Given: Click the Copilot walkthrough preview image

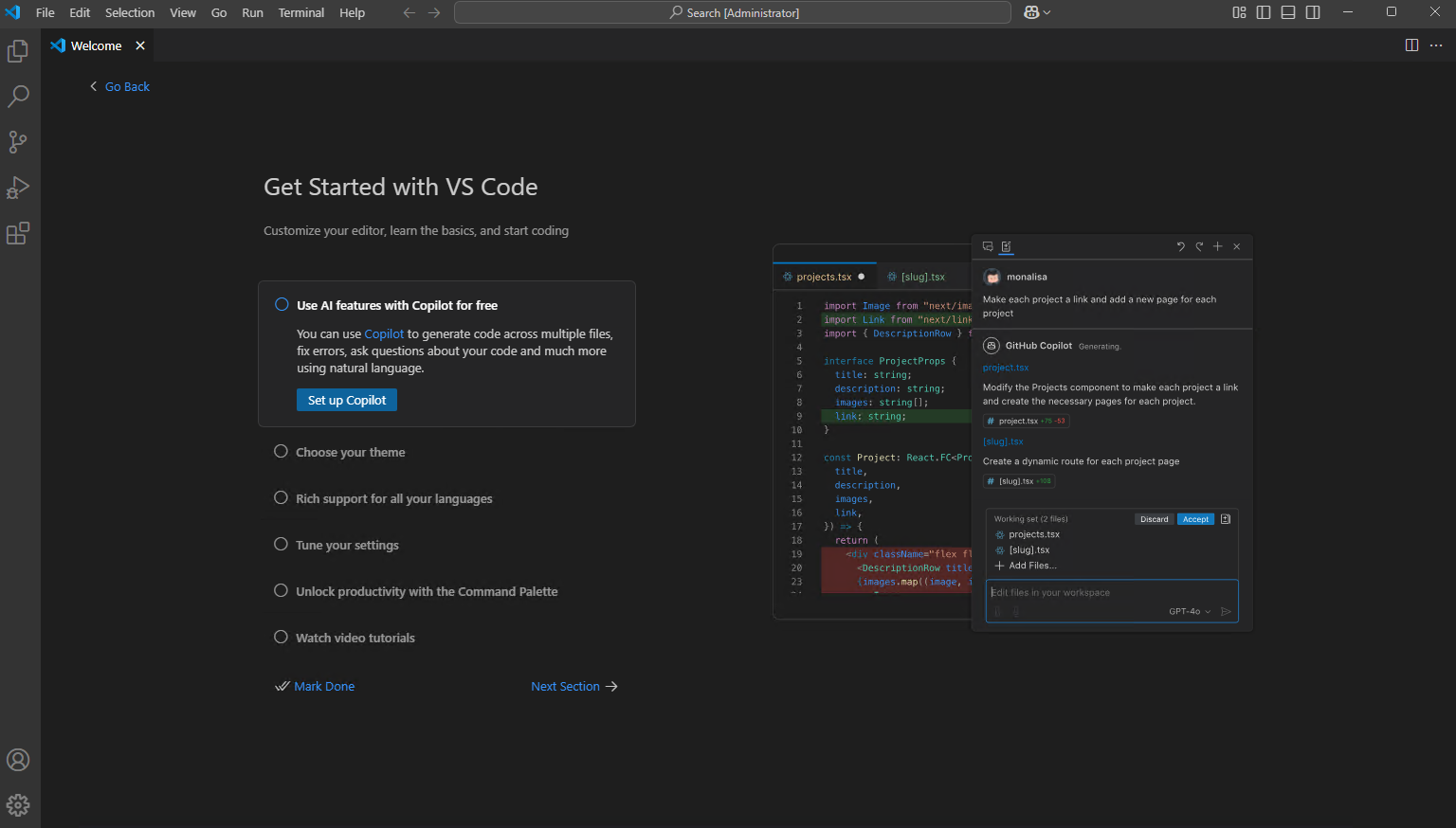Looking at the screenshot, I should pyautogui.click(x=1012, y=432).
